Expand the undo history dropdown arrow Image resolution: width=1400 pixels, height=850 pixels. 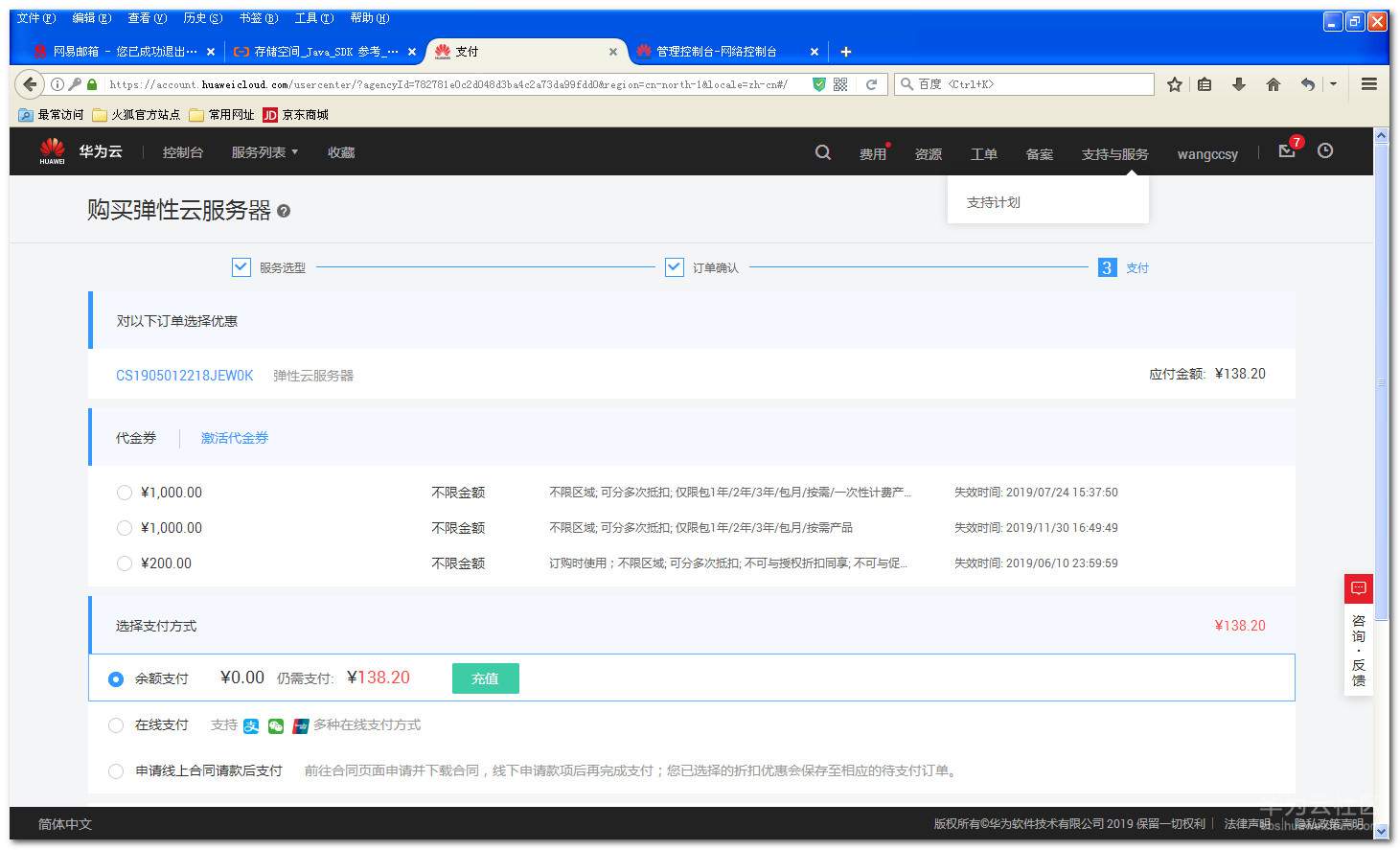click(1333, 84)
